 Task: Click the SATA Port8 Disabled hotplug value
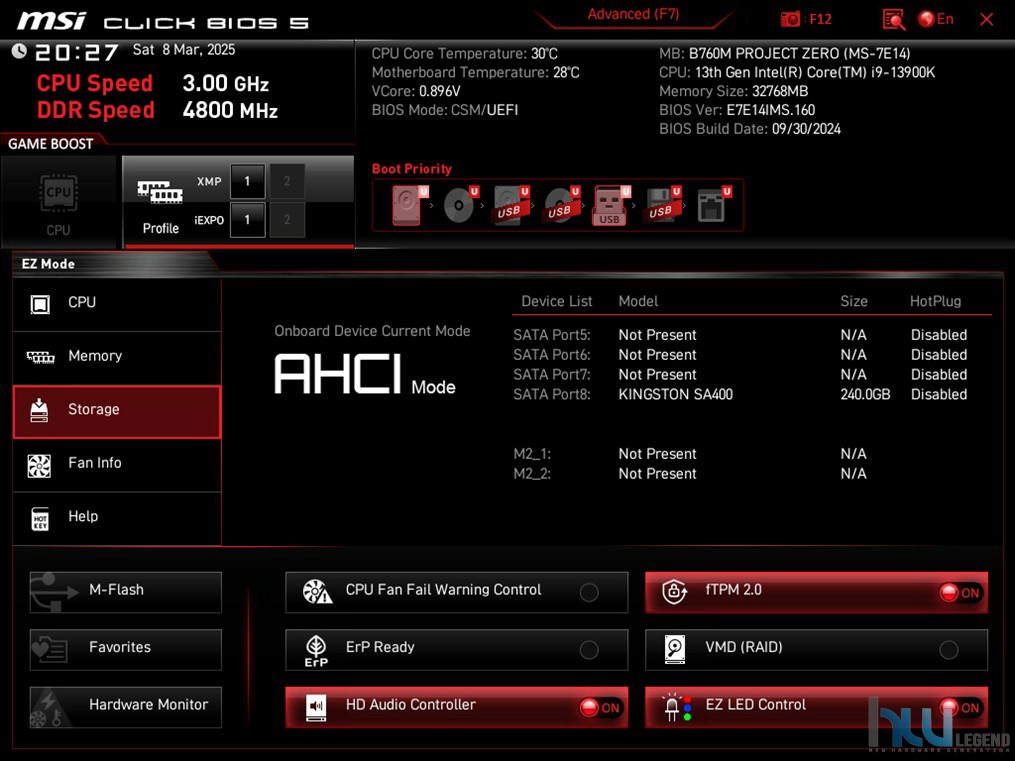tap(939, 394)
